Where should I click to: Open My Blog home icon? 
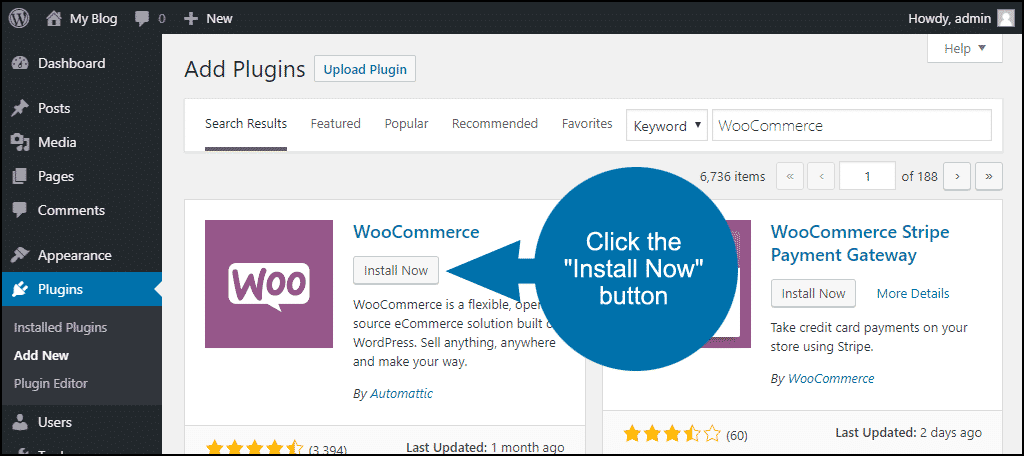[55, 19]
